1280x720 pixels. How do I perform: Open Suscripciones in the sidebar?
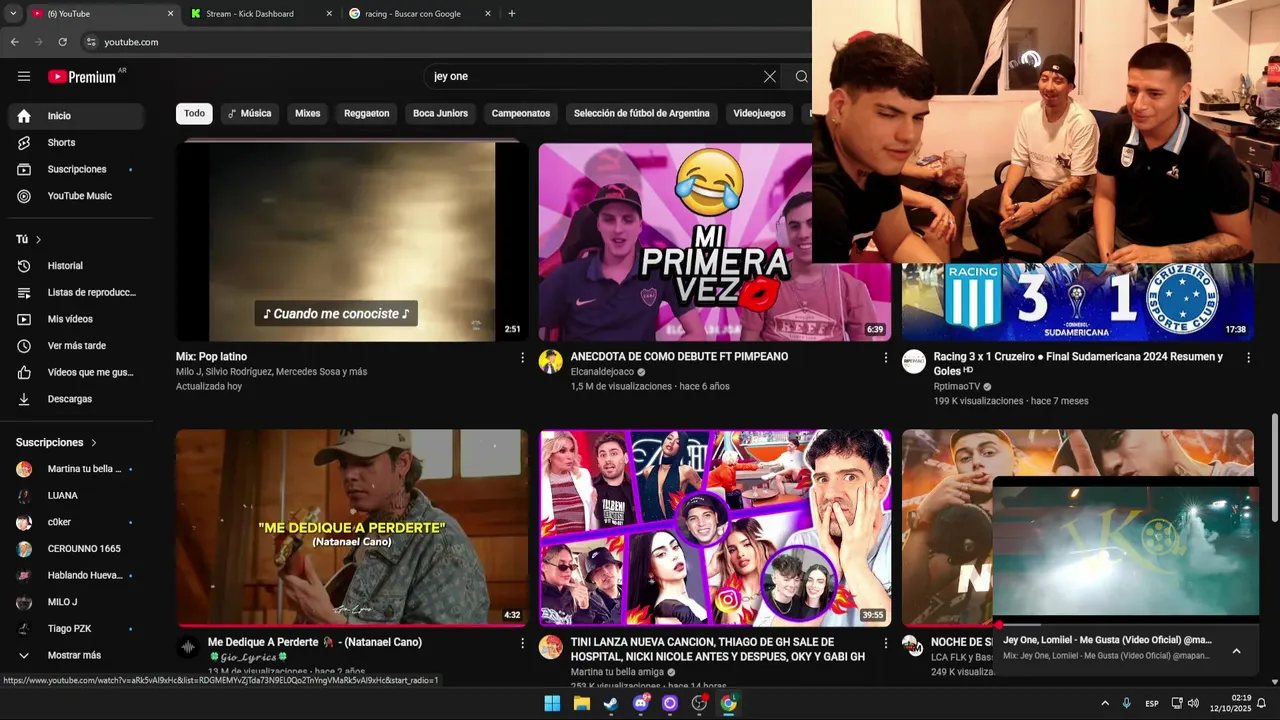(x=76, y=169)
